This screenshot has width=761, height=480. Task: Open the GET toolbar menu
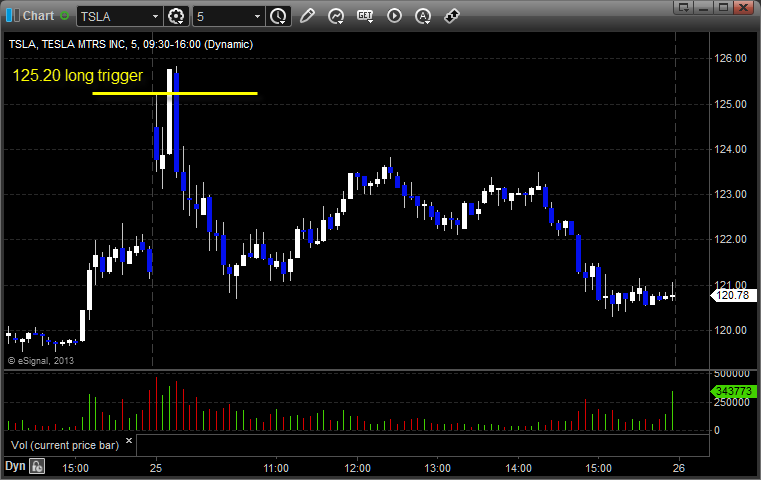click(x=365, y=16)
